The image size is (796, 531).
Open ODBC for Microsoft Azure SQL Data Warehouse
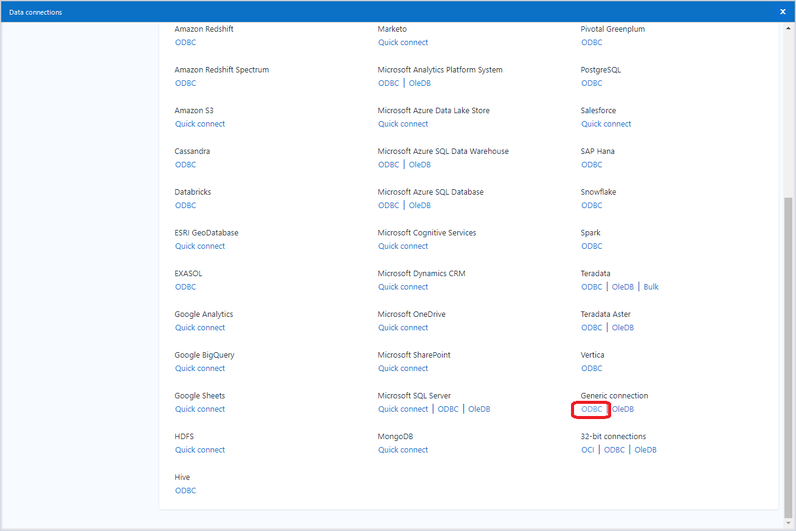point(388,164)
